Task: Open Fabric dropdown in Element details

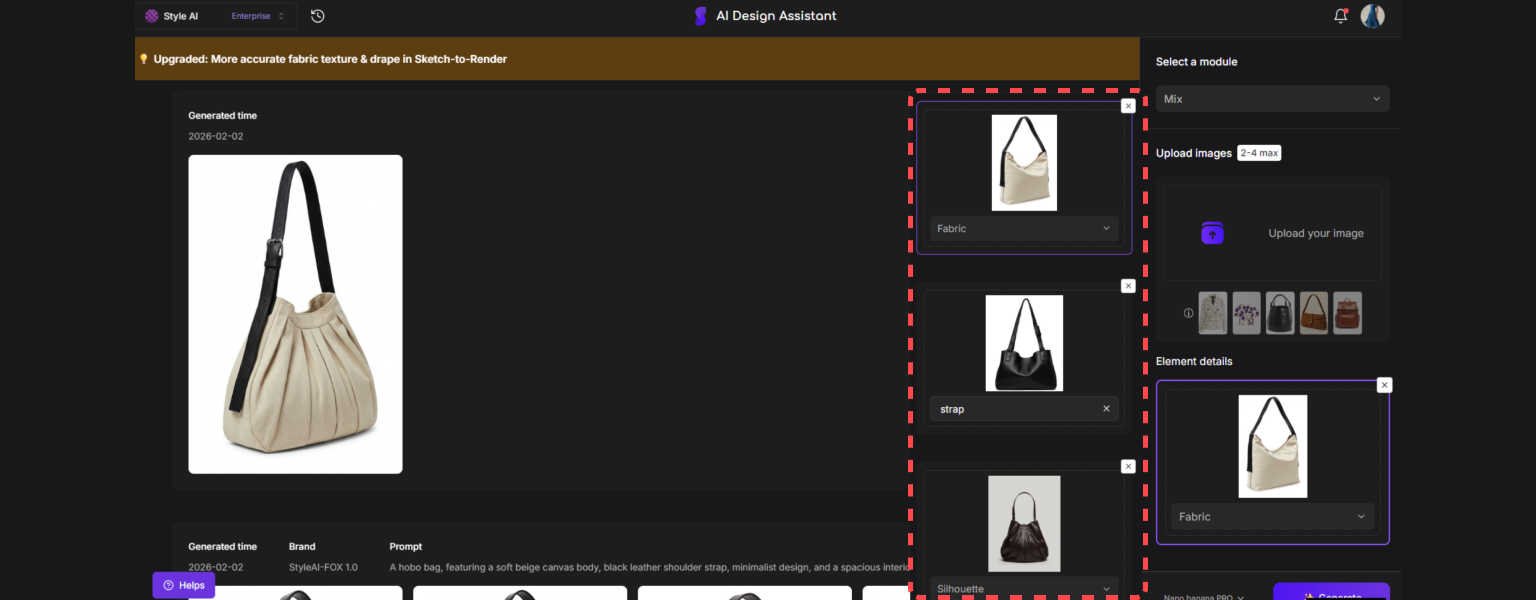Action: (1272, 517)
